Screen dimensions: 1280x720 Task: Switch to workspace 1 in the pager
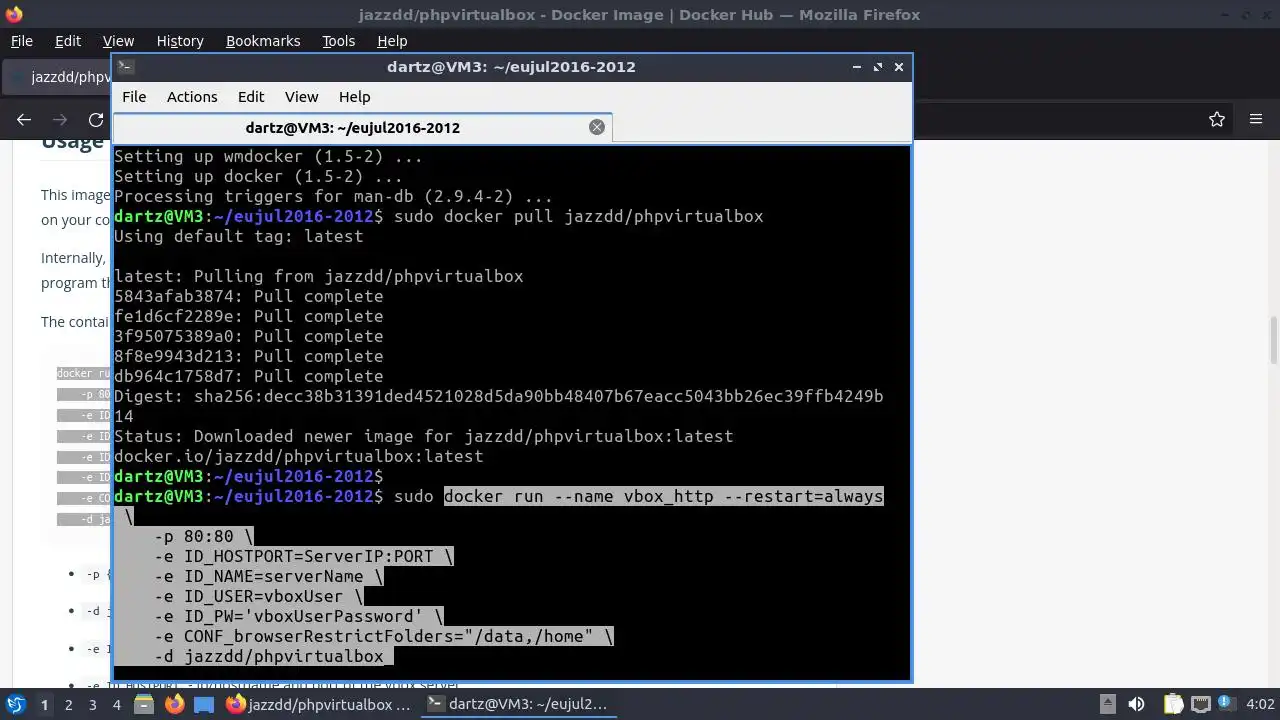(x=44, y=704)
